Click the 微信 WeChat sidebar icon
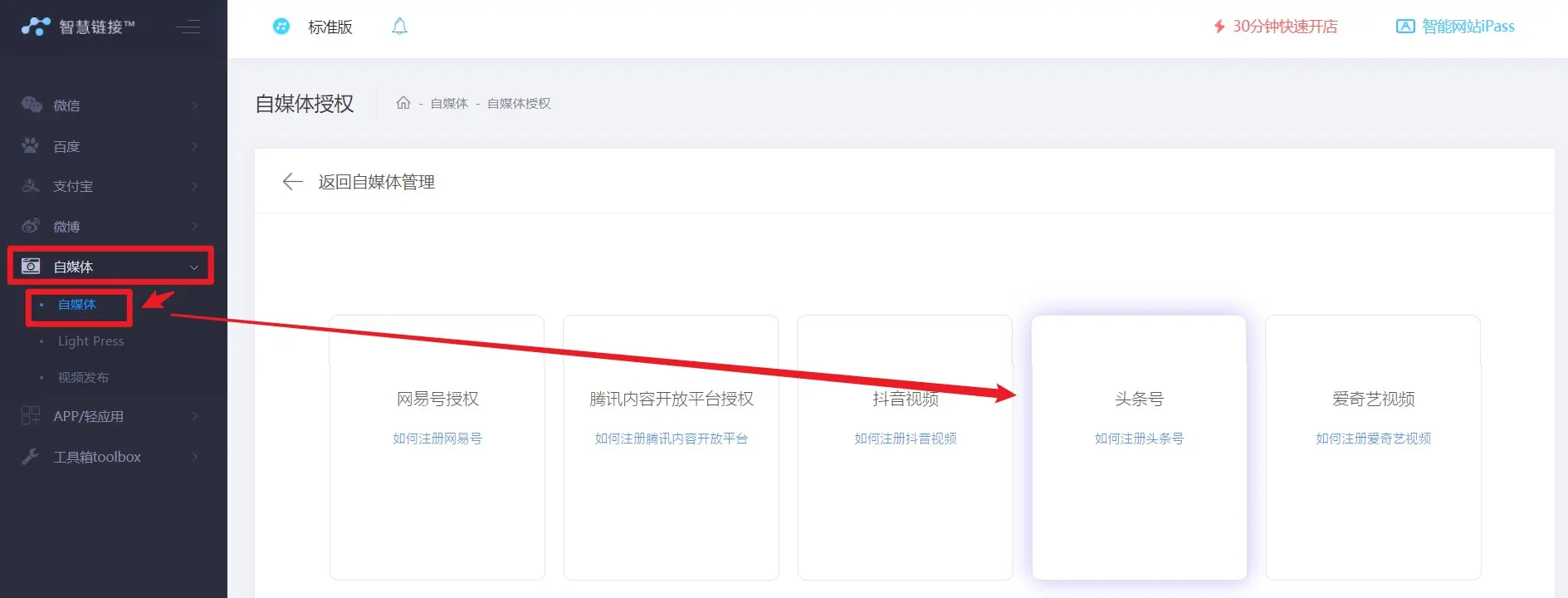 [32, 105]
